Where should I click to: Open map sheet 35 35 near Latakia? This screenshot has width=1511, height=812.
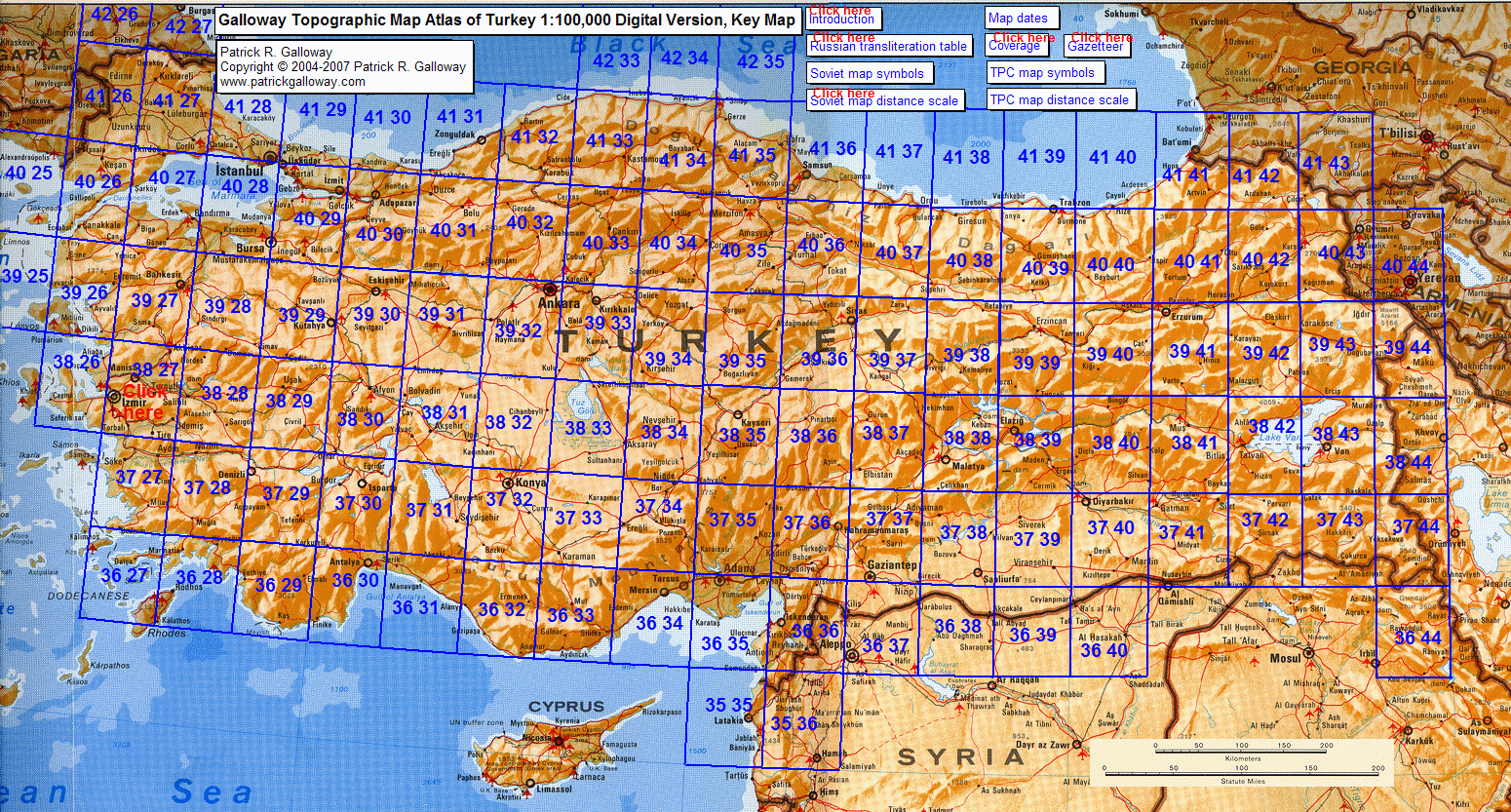coord(728,705)
